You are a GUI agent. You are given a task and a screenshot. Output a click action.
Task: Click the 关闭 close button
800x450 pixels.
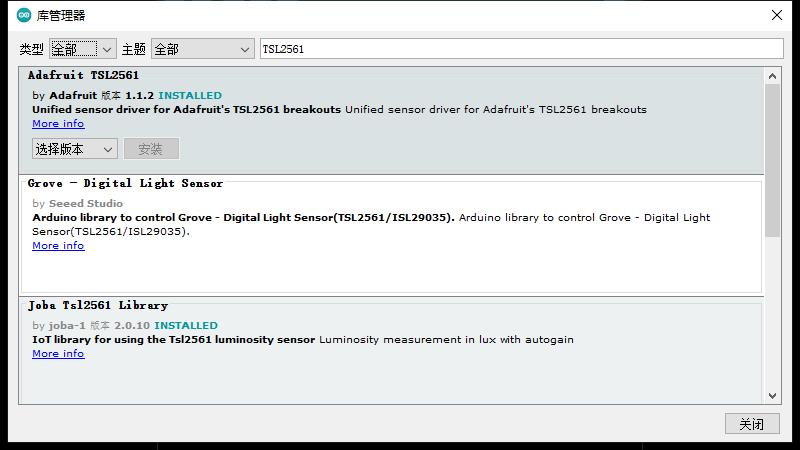[x=751, y=424]
